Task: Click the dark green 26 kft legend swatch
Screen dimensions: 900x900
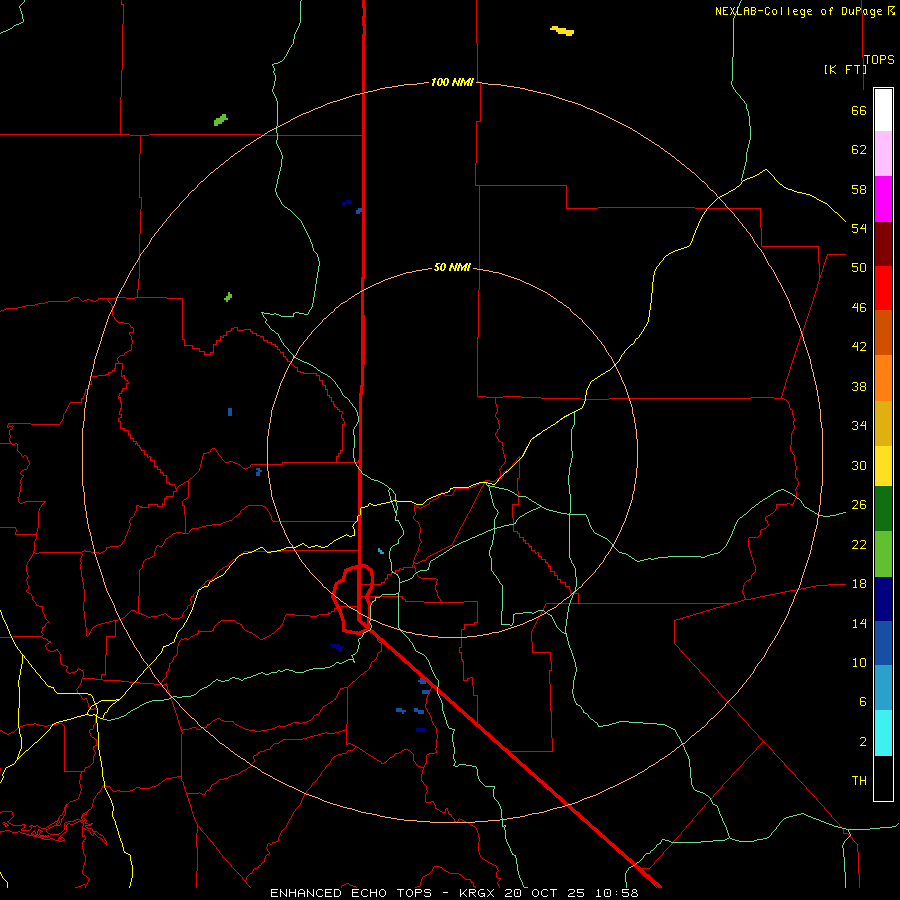Action: point(883,509)
